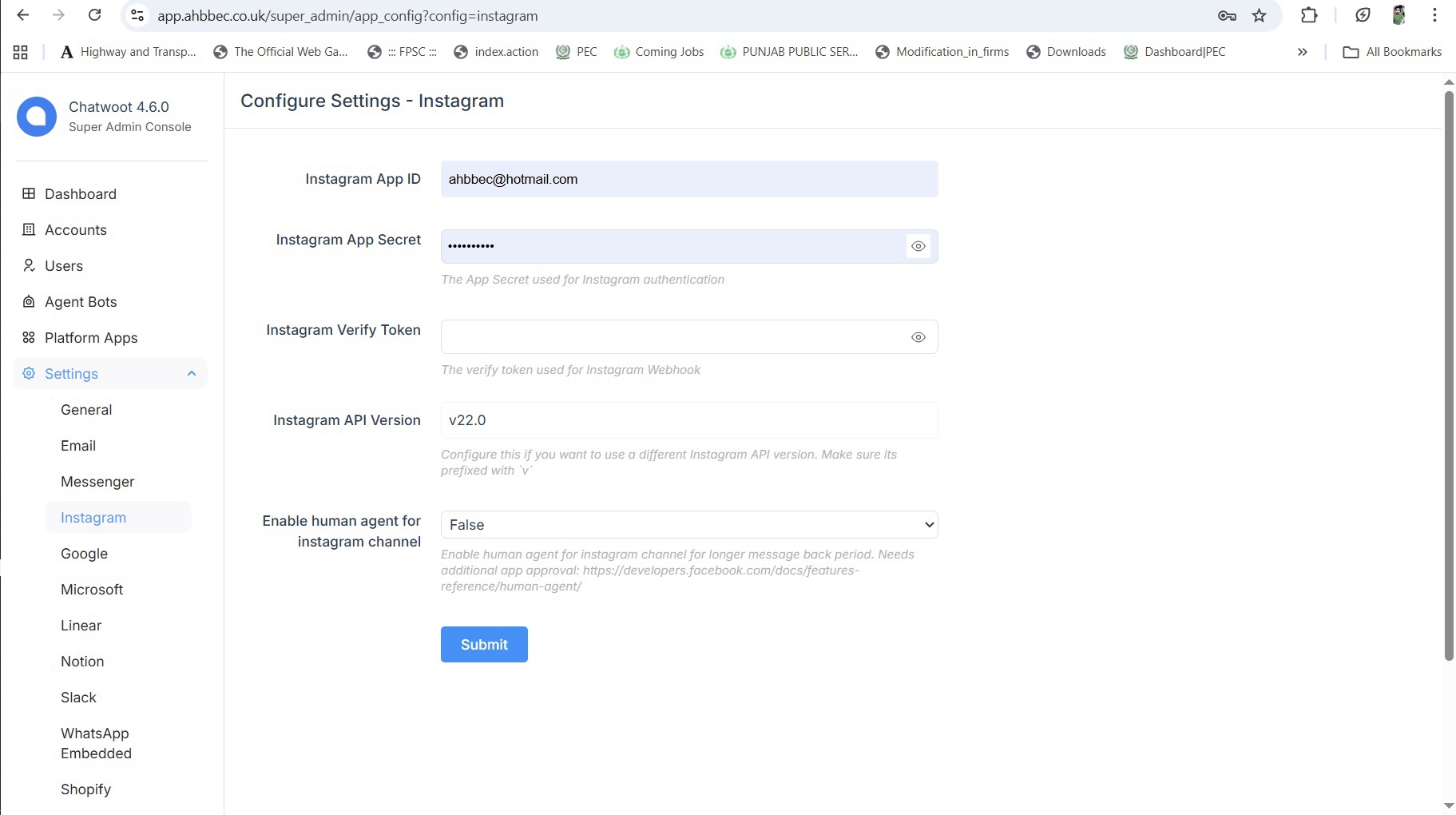
Task: Expand the hidden bookmarks overflow chevron
Action: (x=1302, y=52)
